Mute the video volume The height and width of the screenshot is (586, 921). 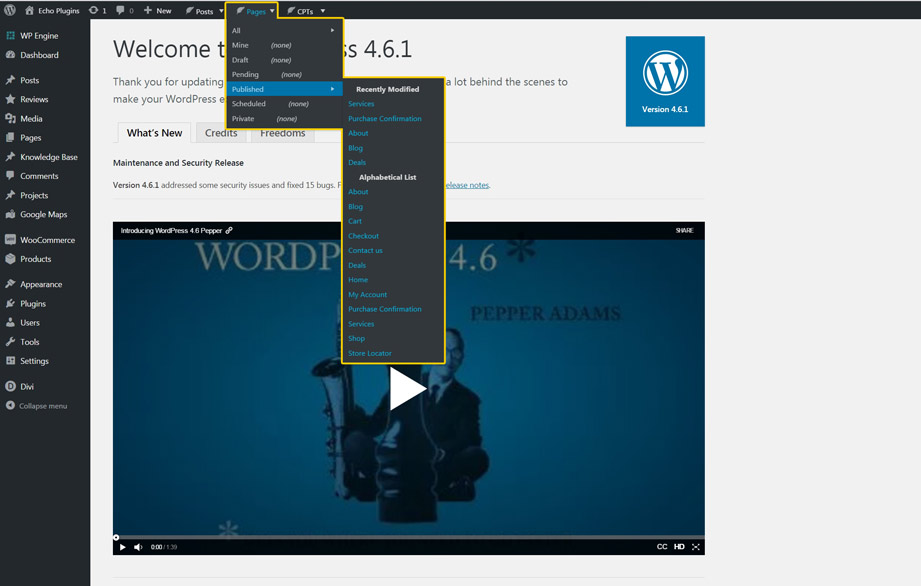[138, 547]
